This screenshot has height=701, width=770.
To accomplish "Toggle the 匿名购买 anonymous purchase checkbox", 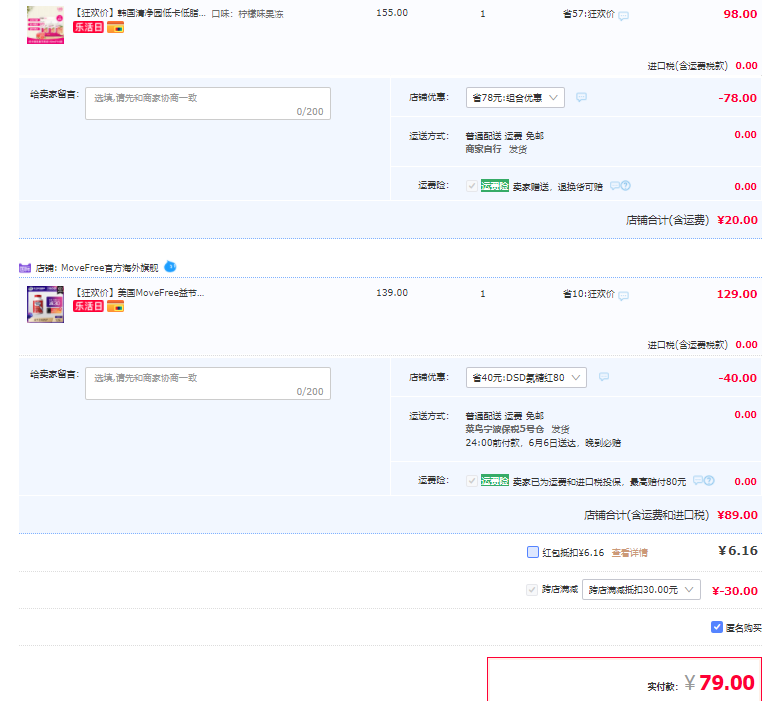I will click(x=717, y=627).
